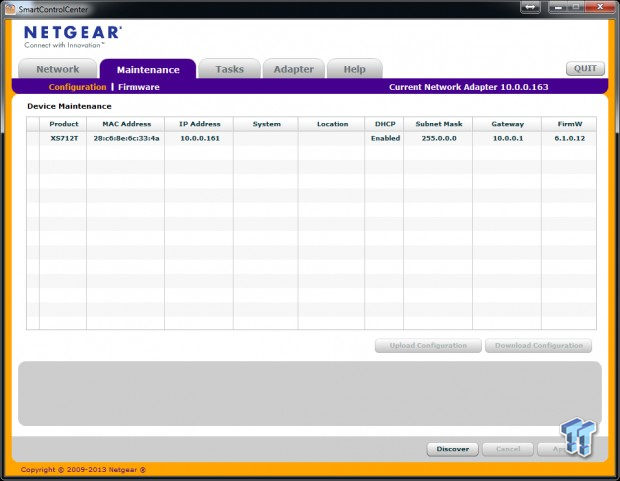Click the Device Maintenance heading
The height and width of the screenshot is (481, 620).
coord(69,106)
